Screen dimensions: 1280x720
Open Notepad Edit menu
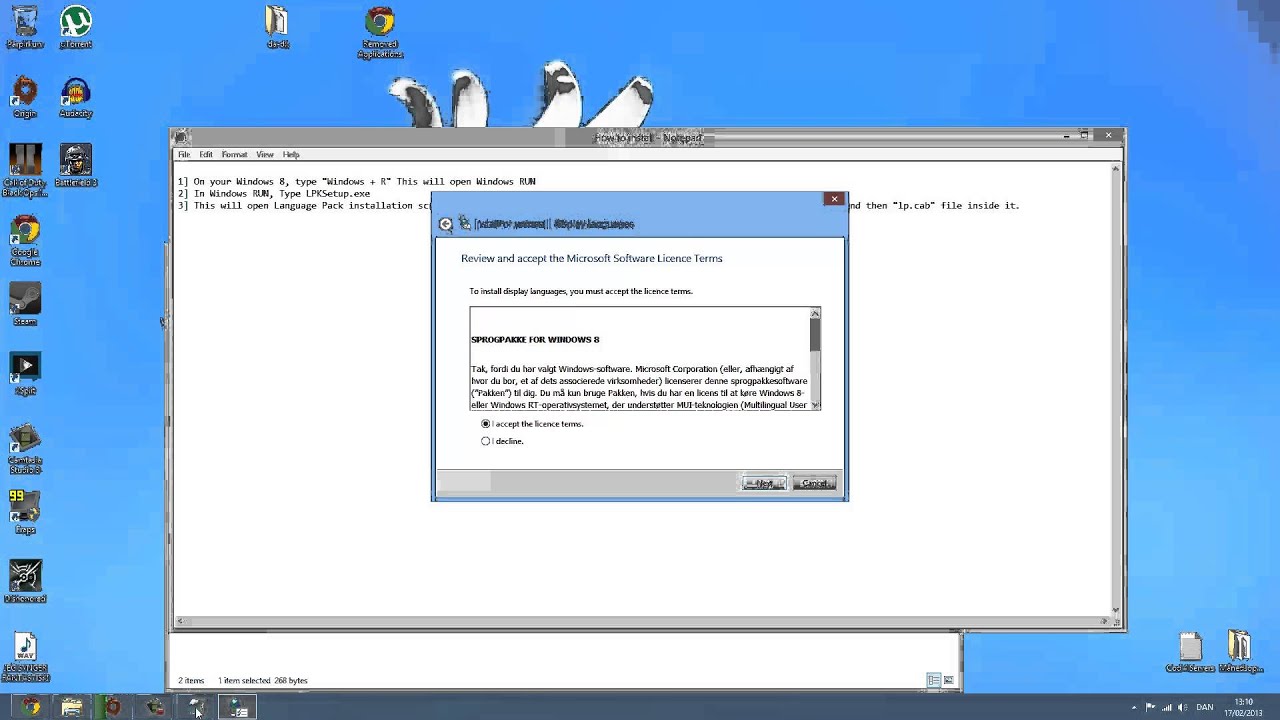coord(206,155)
